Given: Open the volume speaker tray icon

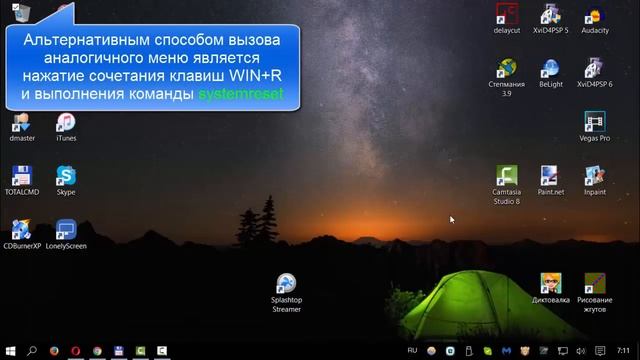Looking at the screenshot, I should click(x=580, y=351).
